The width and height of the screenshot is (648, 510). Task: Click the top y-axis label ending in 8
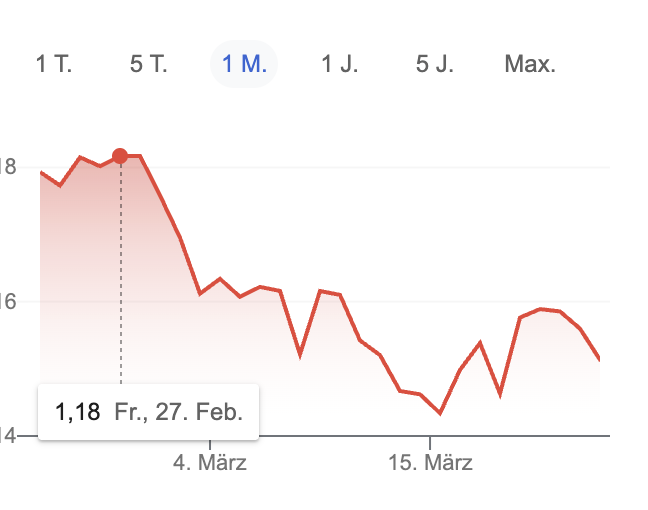pos(10,167)
